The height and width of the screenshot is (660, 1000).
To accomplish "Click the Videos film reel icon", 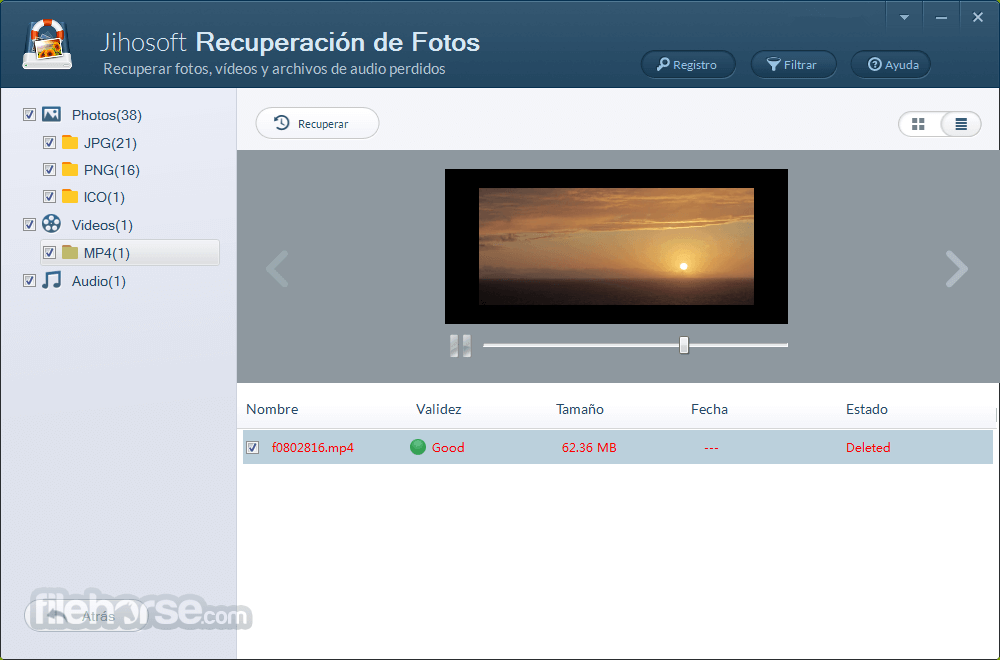I will point(52,224).
